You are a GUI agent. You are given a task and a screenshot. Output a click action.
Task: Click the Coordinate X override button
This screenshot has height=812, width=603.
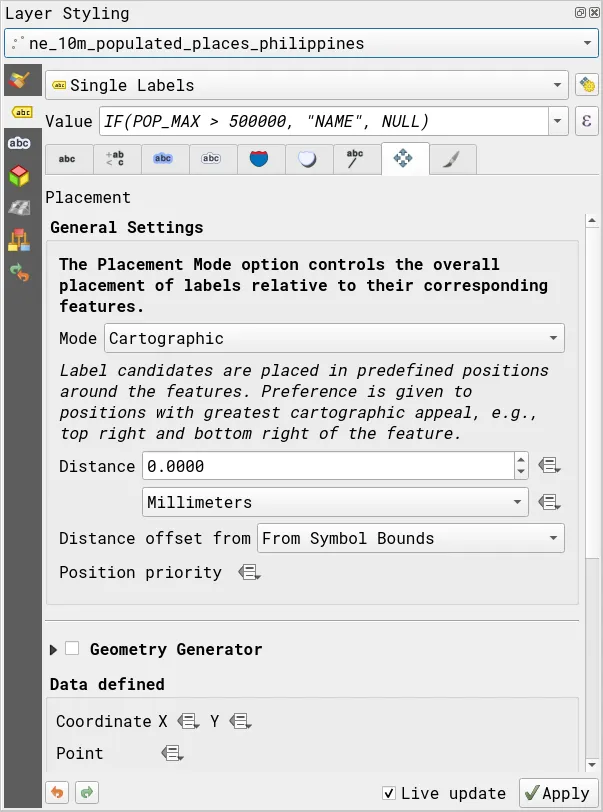coord(186,721)
